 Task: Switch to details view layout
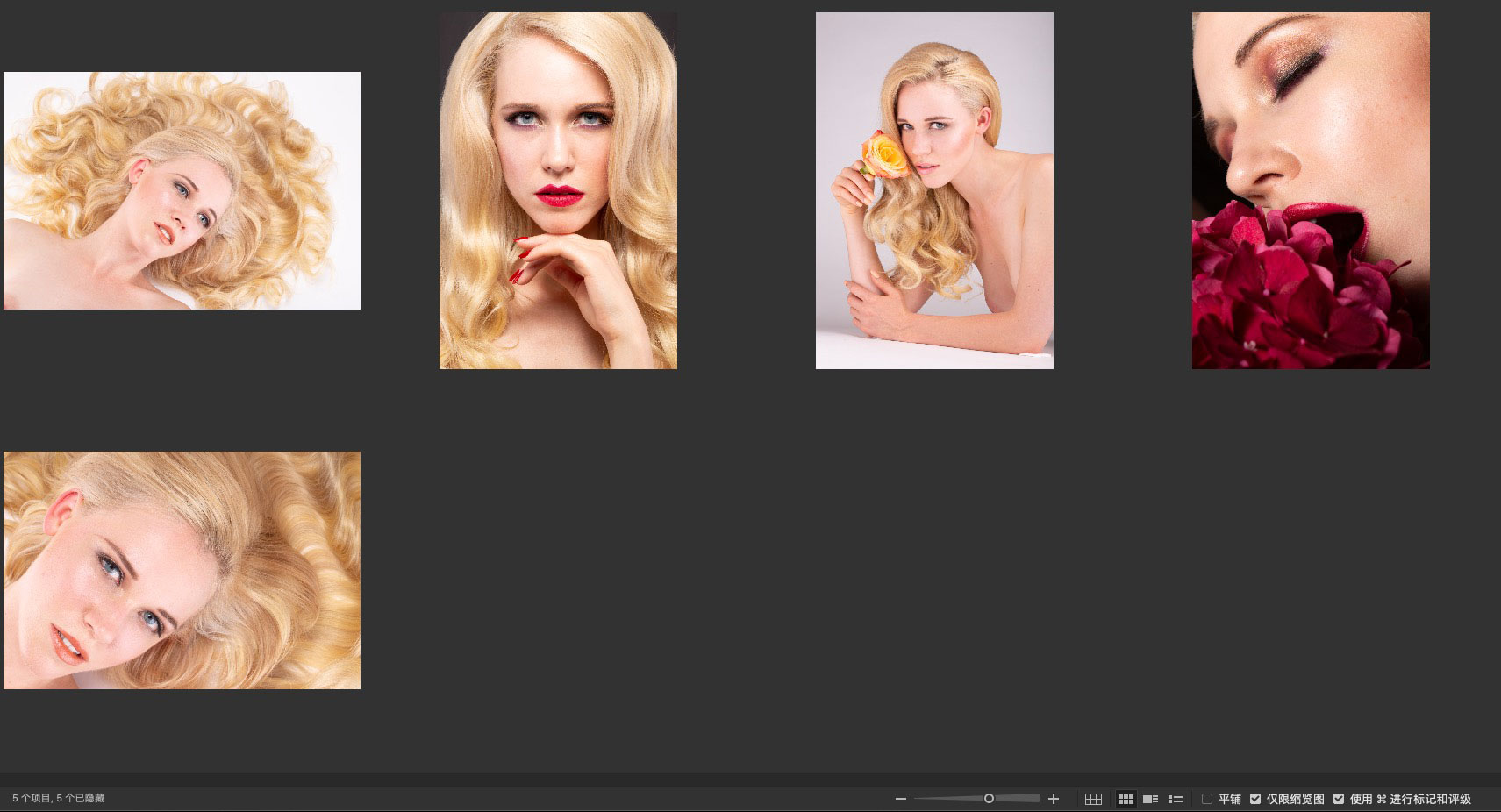[x=1150, y=799]
